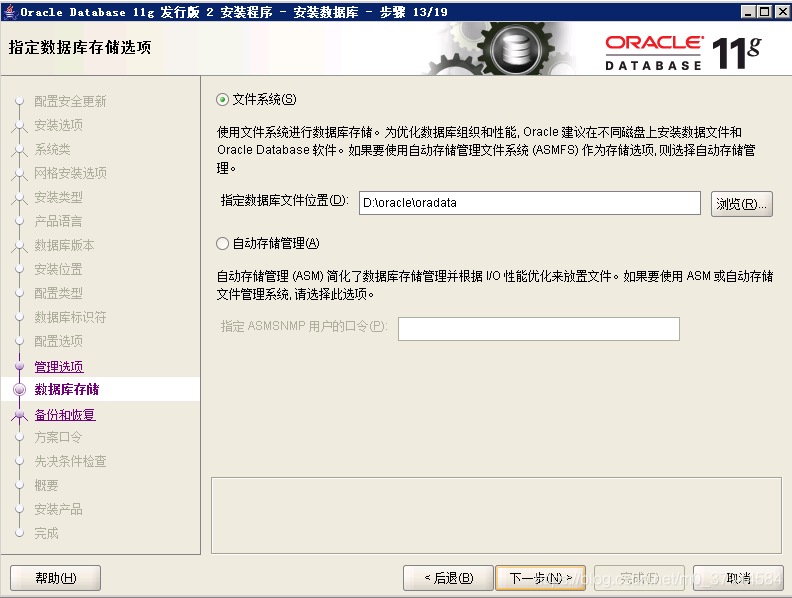
Task: Click the 完成 step label in sidebar
Action: (x=46, y=533)
